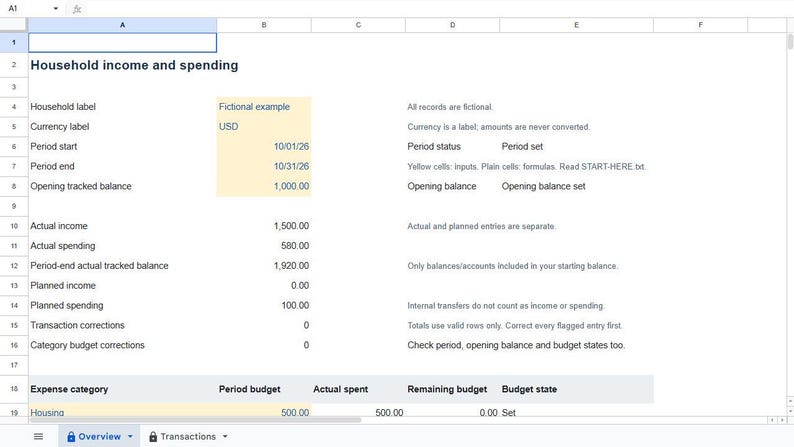Select Period-end balance value 1,920.00

(264, 266)
